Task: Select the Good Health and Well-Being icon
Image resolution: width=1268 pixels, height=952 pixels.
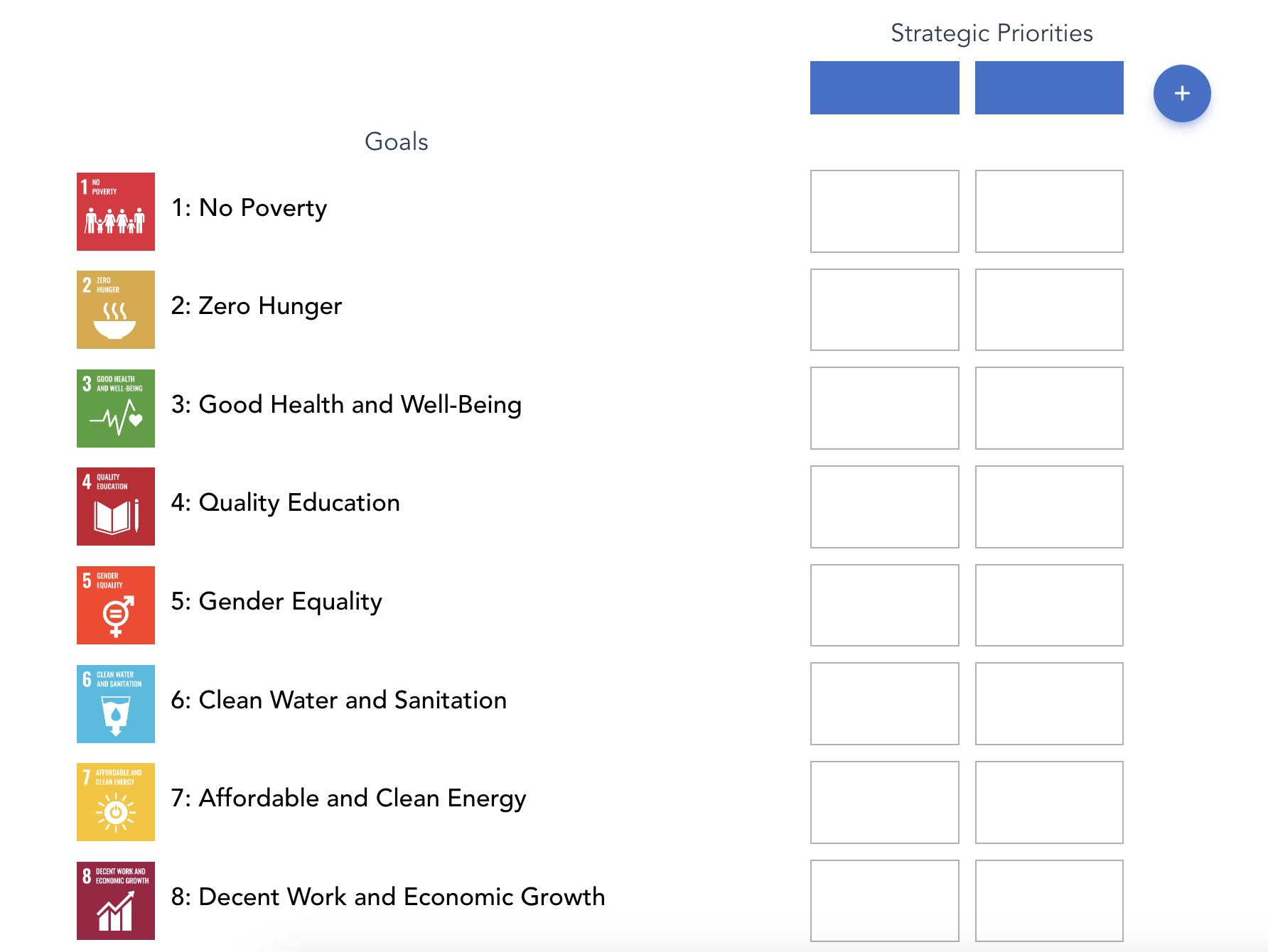Action: click(x=116, y=409)
